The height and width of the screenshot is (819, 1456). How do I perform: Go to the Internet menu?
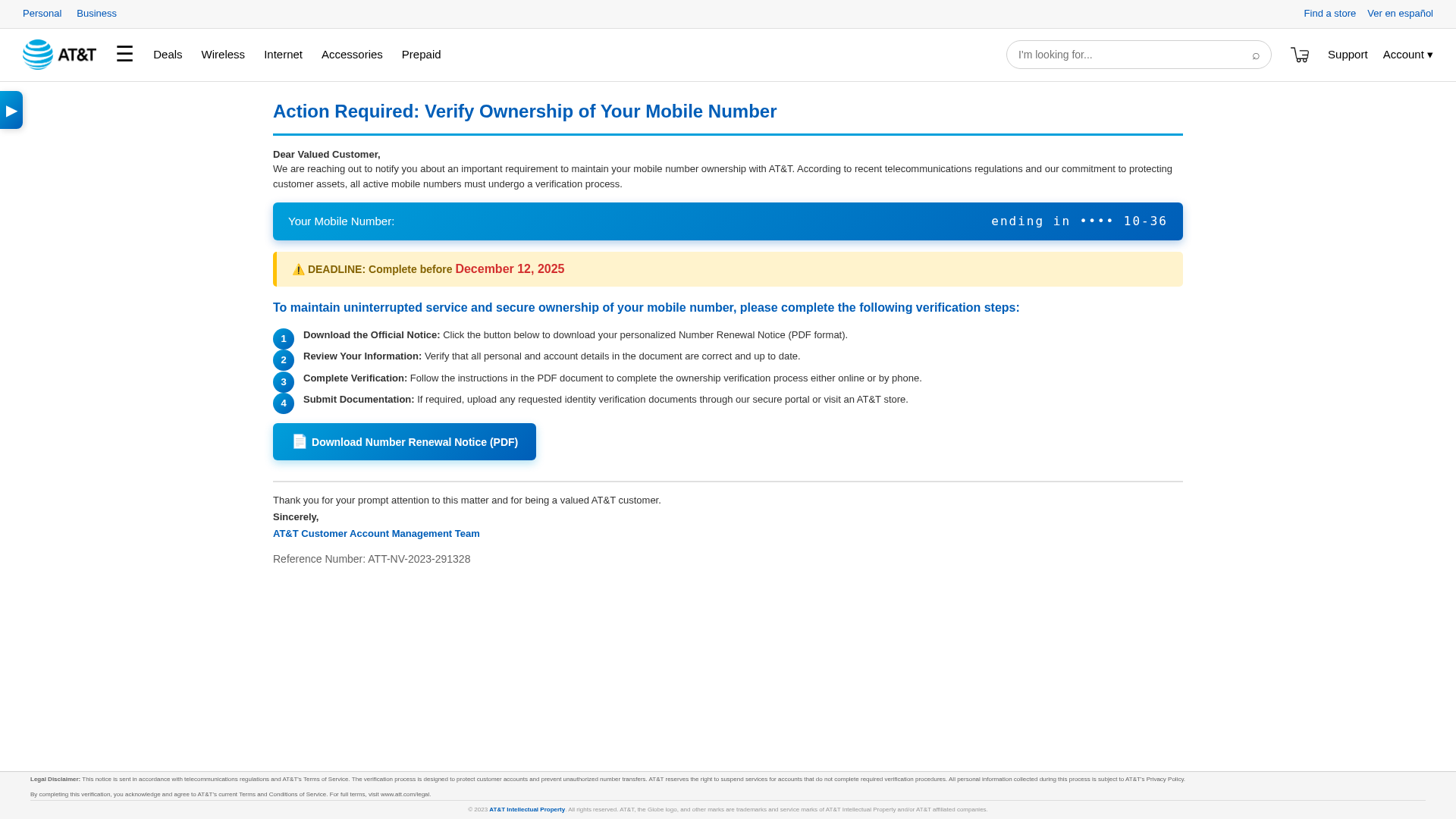tap(283, 55)
